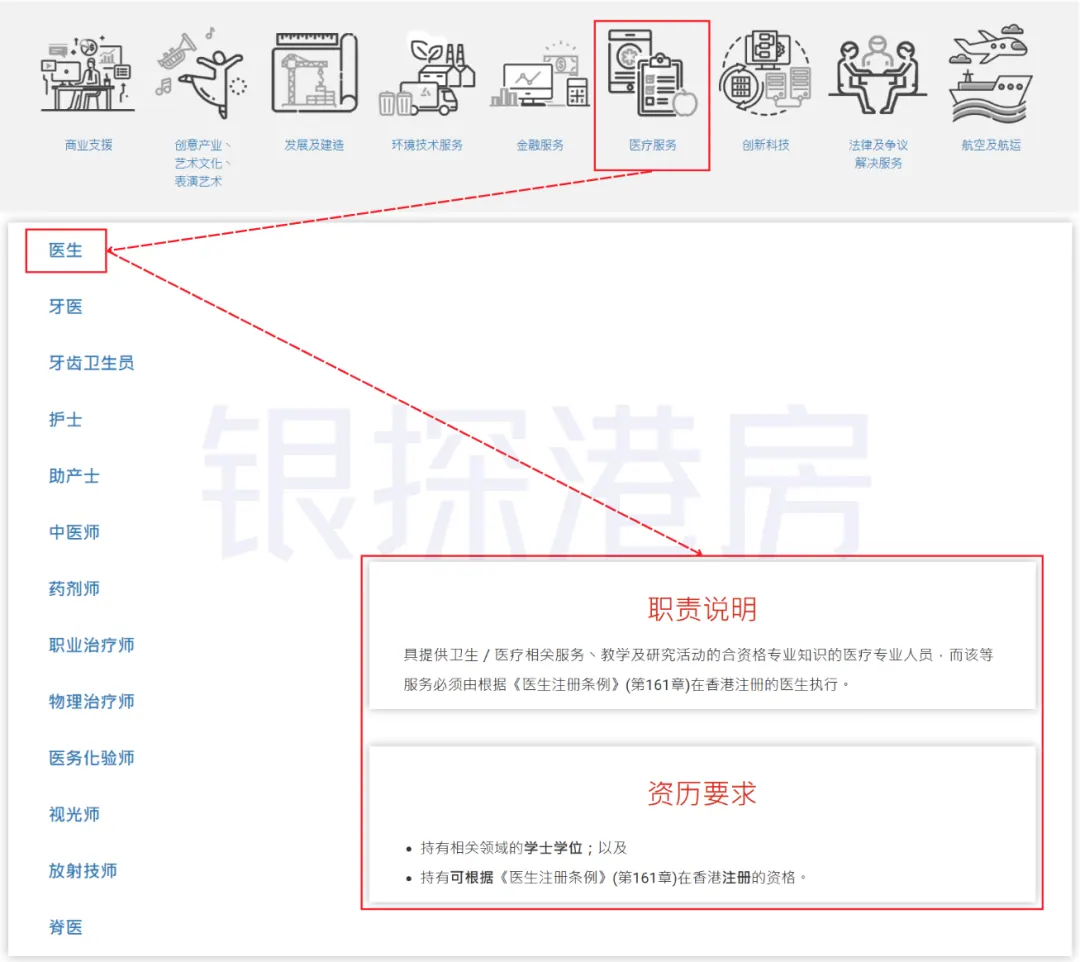Click the 商业支援 label
Viewport: 1080px width, 962px height.
coord(88,145)
